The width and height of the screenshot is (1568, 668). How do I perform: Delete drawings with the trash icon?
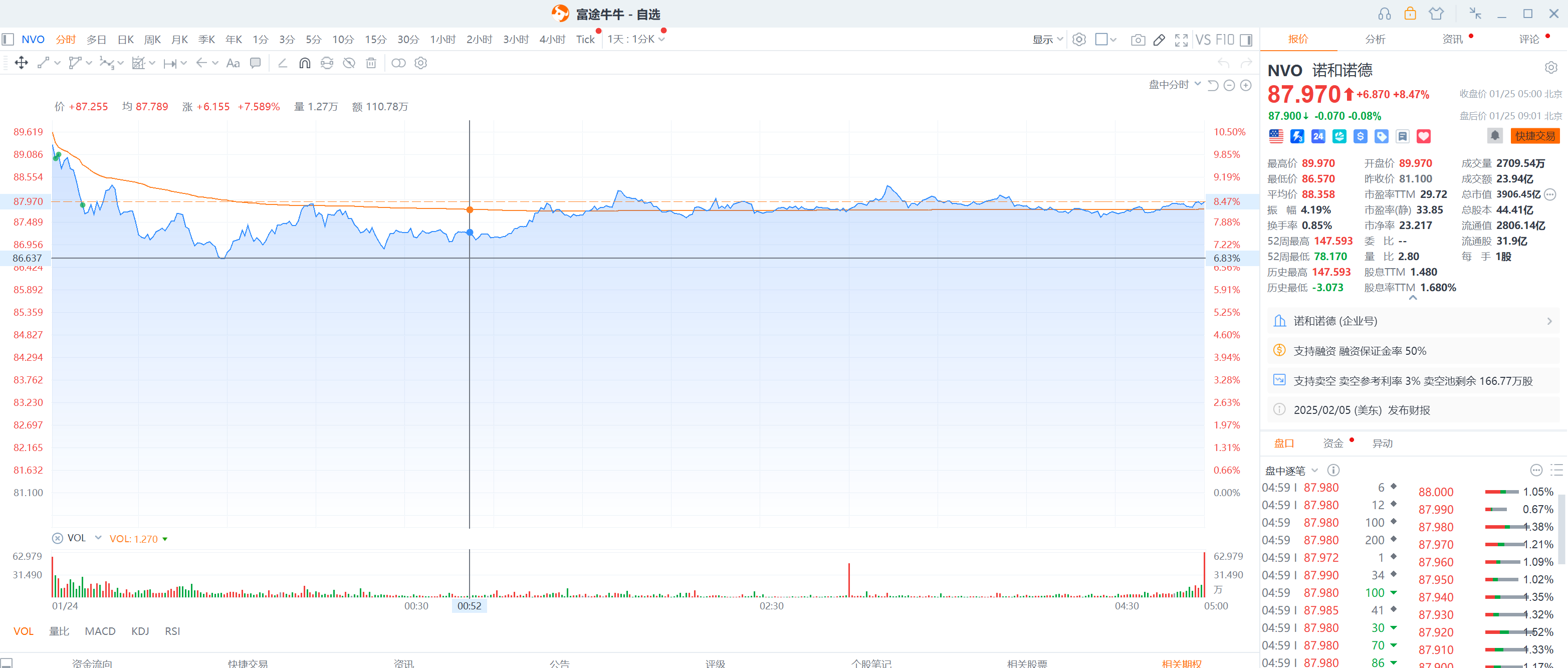tap(371, 63)
